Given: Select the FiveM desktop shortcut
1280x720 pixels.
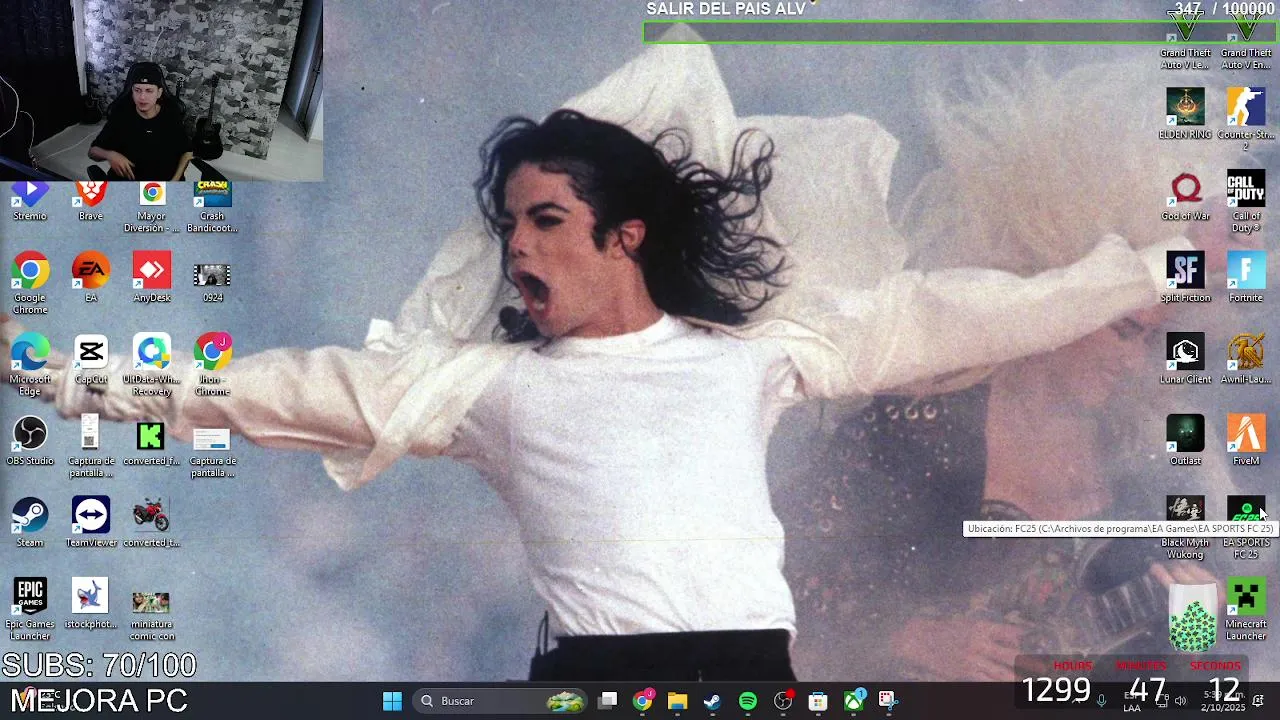Looking at the screenshot, I should pyautogui.click(x=1246, y=441).
